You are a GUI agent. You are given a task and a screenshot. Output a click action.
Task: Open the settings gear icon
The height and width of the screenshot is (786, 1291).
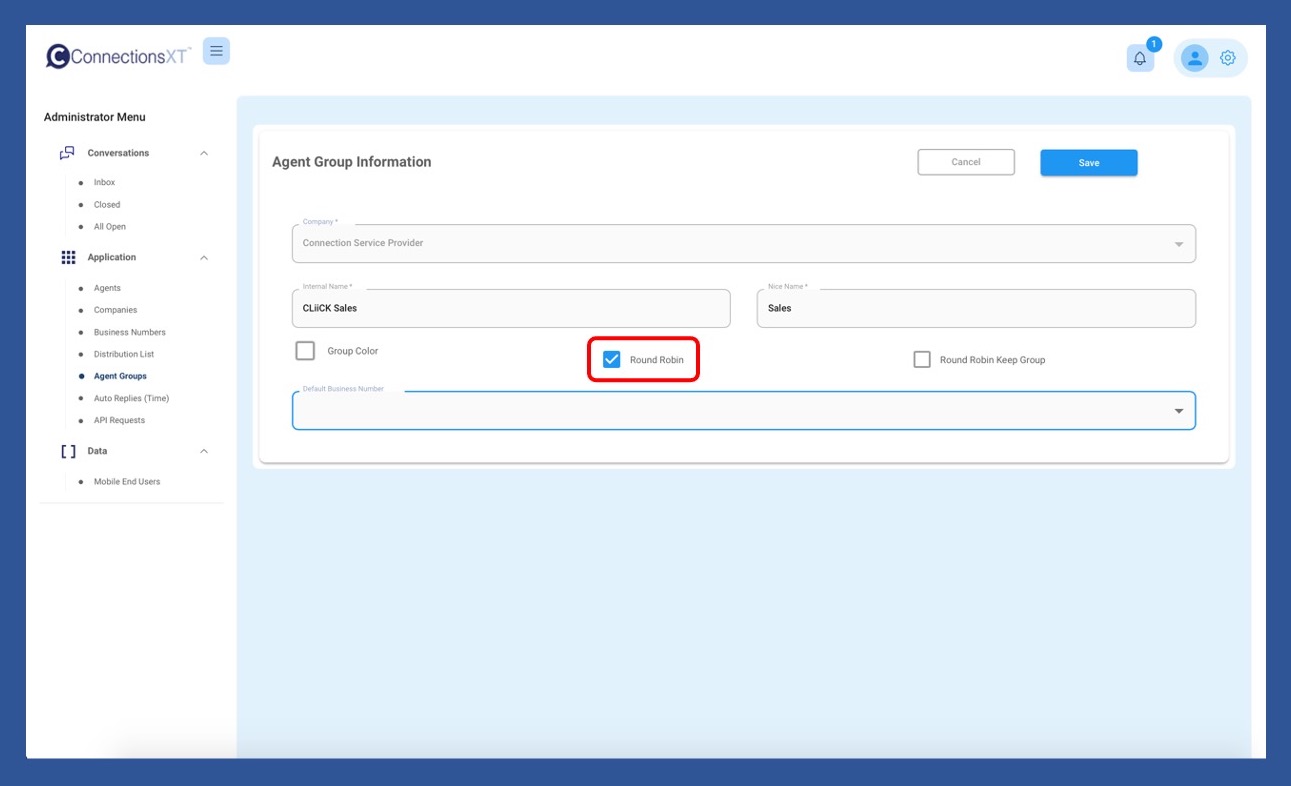pyautogui.click(x=1228, y=58)
